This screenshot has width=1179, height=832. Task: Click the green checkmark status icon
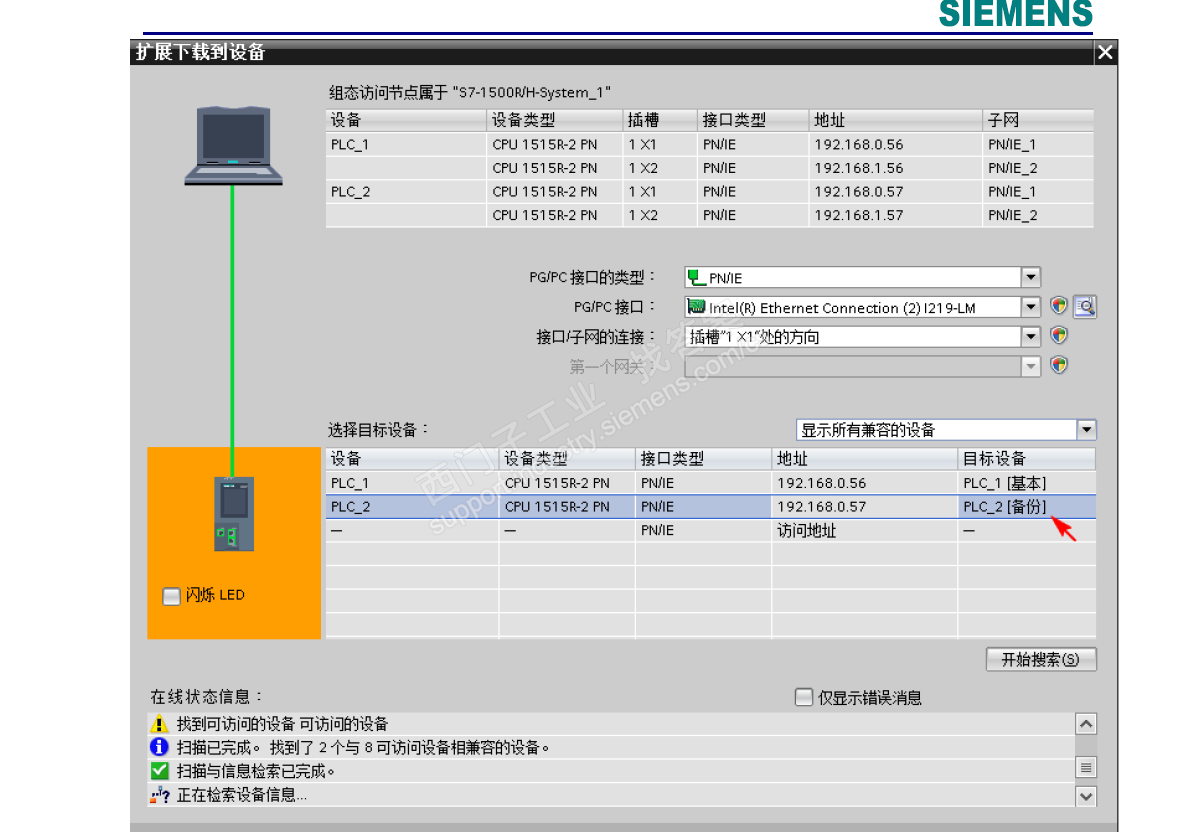click(159, 770)
